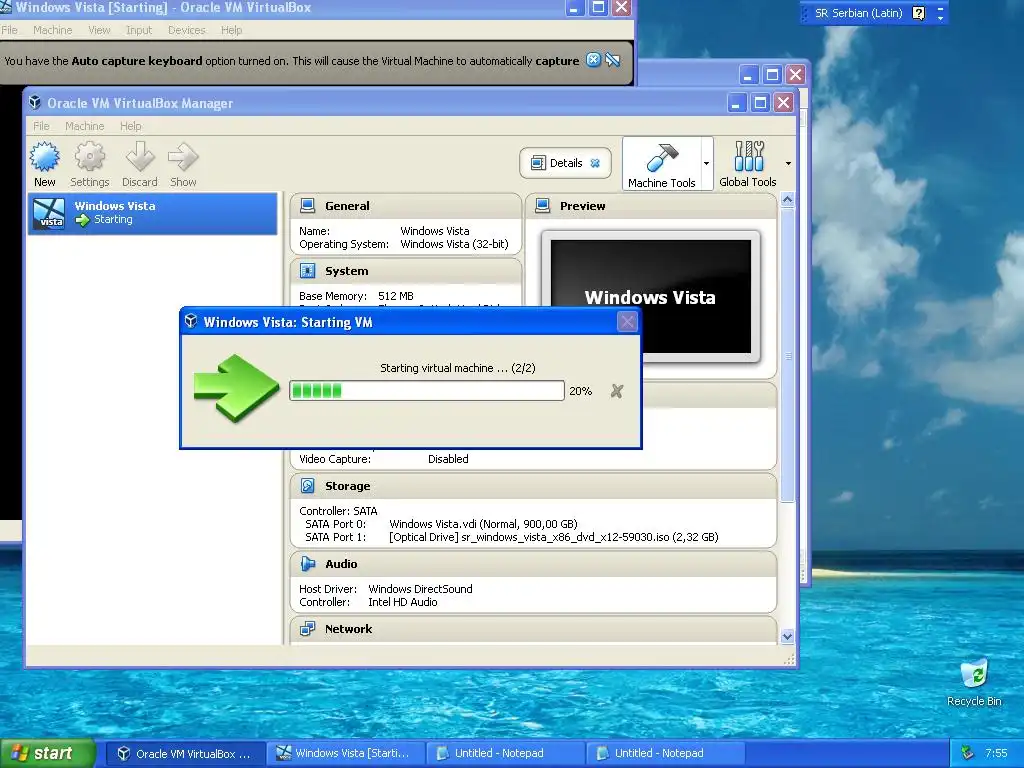Viewport: 1024px width, 768px height.
Task: Click the Vista OS icon in machine list
Action: pyautogui.click(x=50, y=214)
